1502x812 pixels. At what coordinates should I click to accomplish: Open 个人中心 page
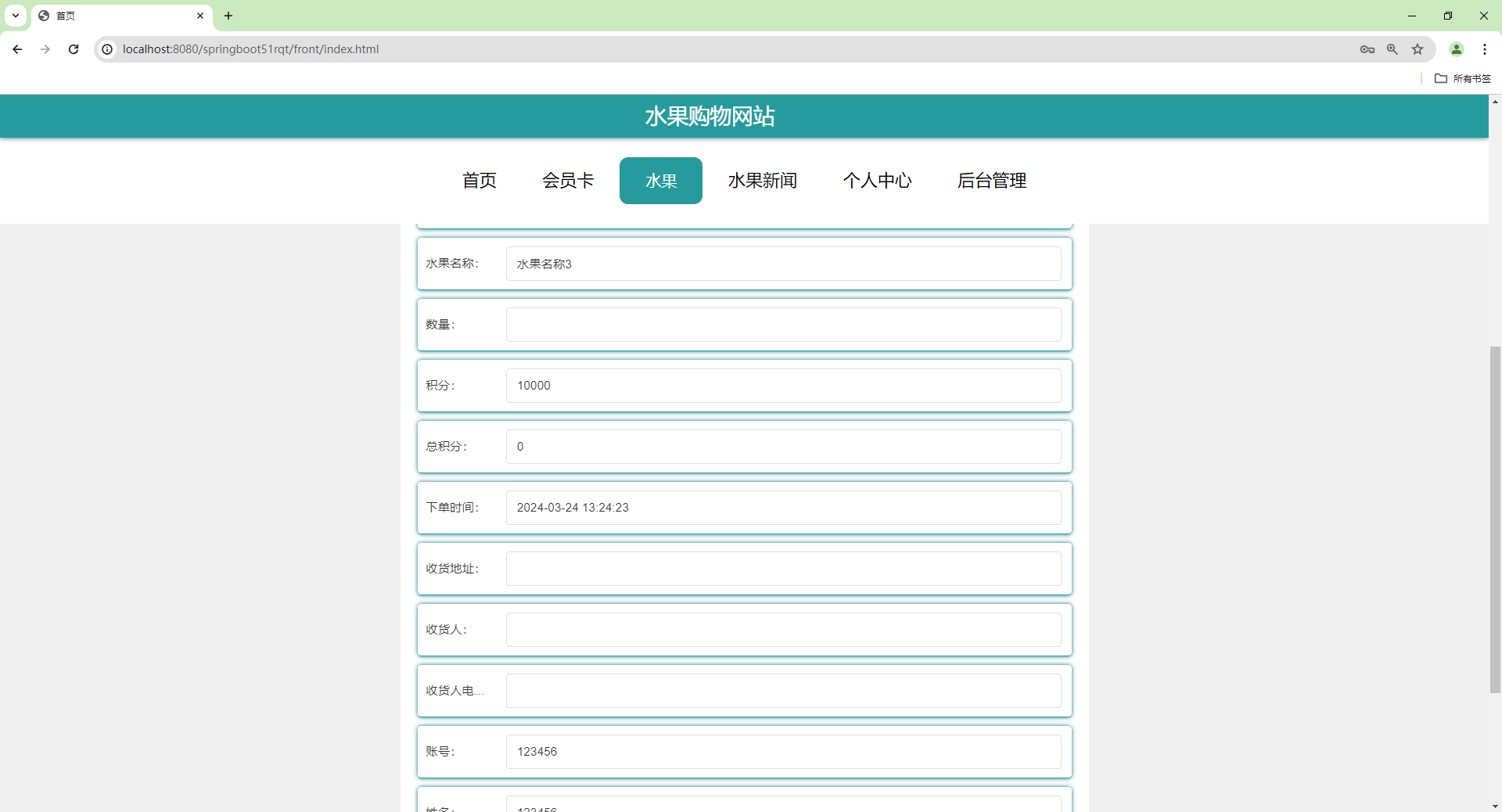pos(878,181)
